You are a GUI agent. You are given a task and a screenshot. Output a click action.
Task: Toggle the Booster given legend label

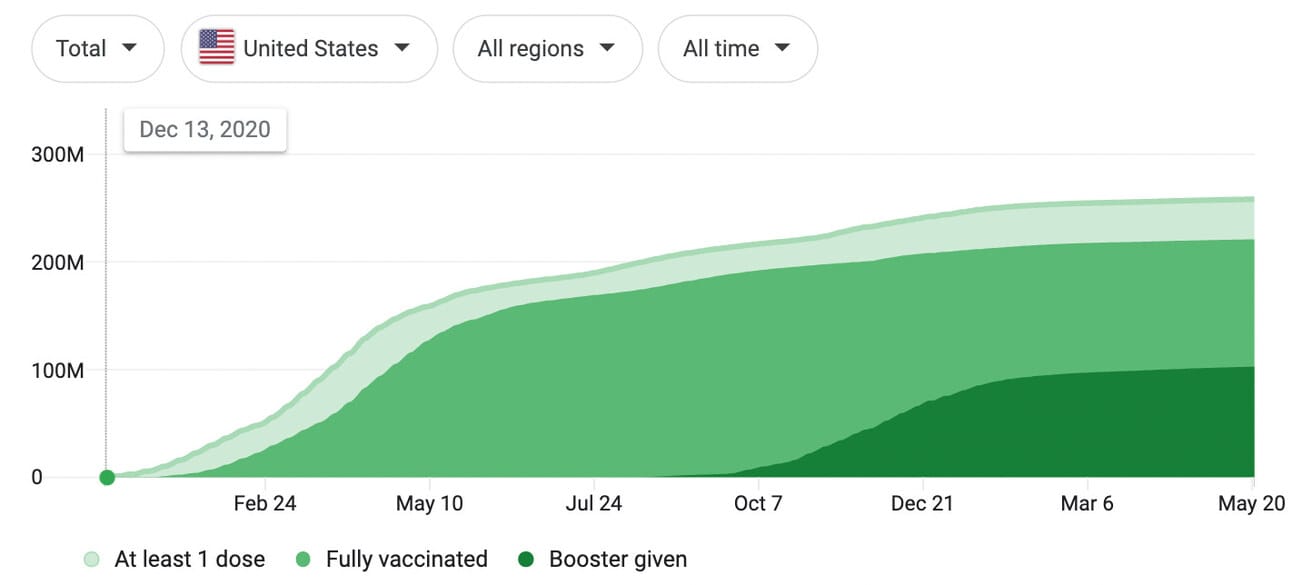click(x=618, y=559)
